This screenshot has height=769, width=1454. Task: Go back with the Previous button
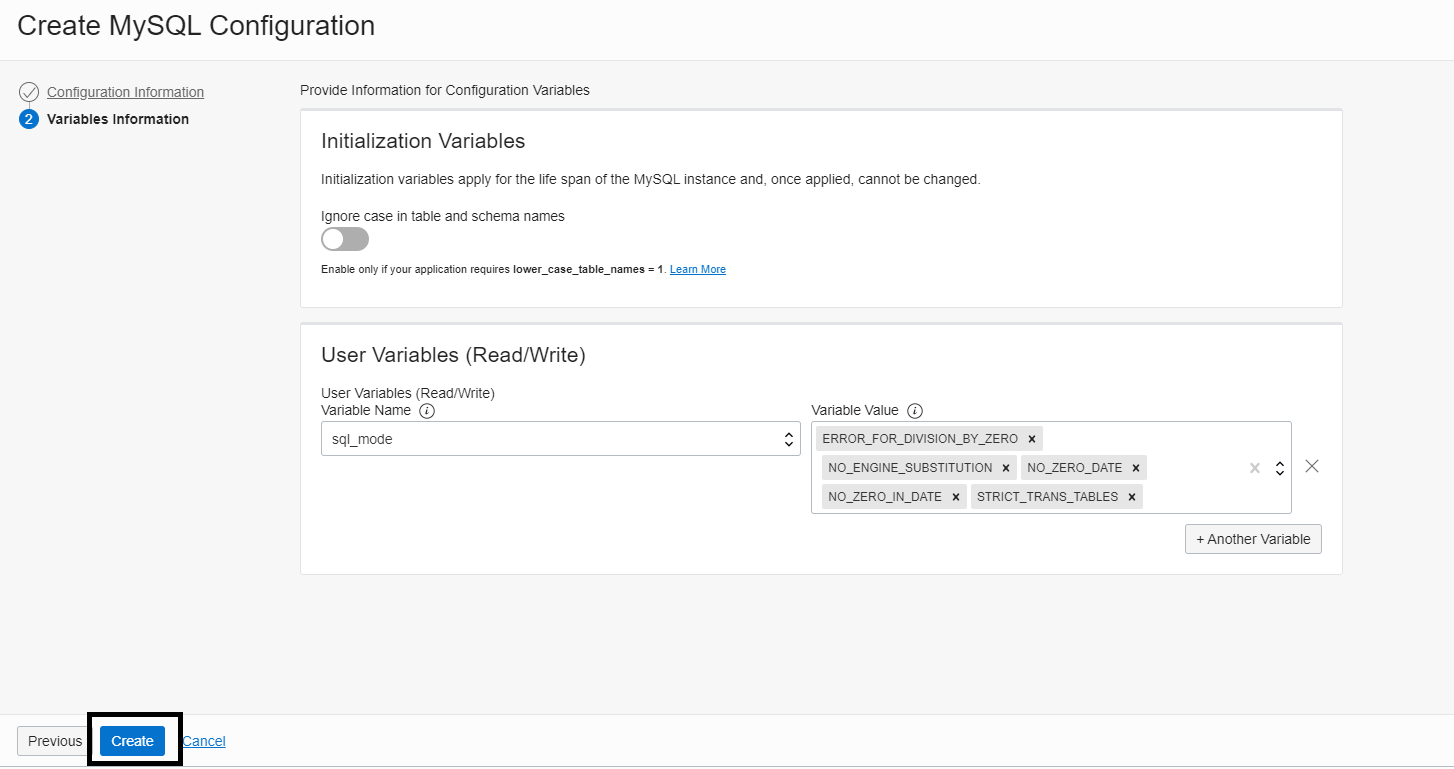[x=55, y=741]
